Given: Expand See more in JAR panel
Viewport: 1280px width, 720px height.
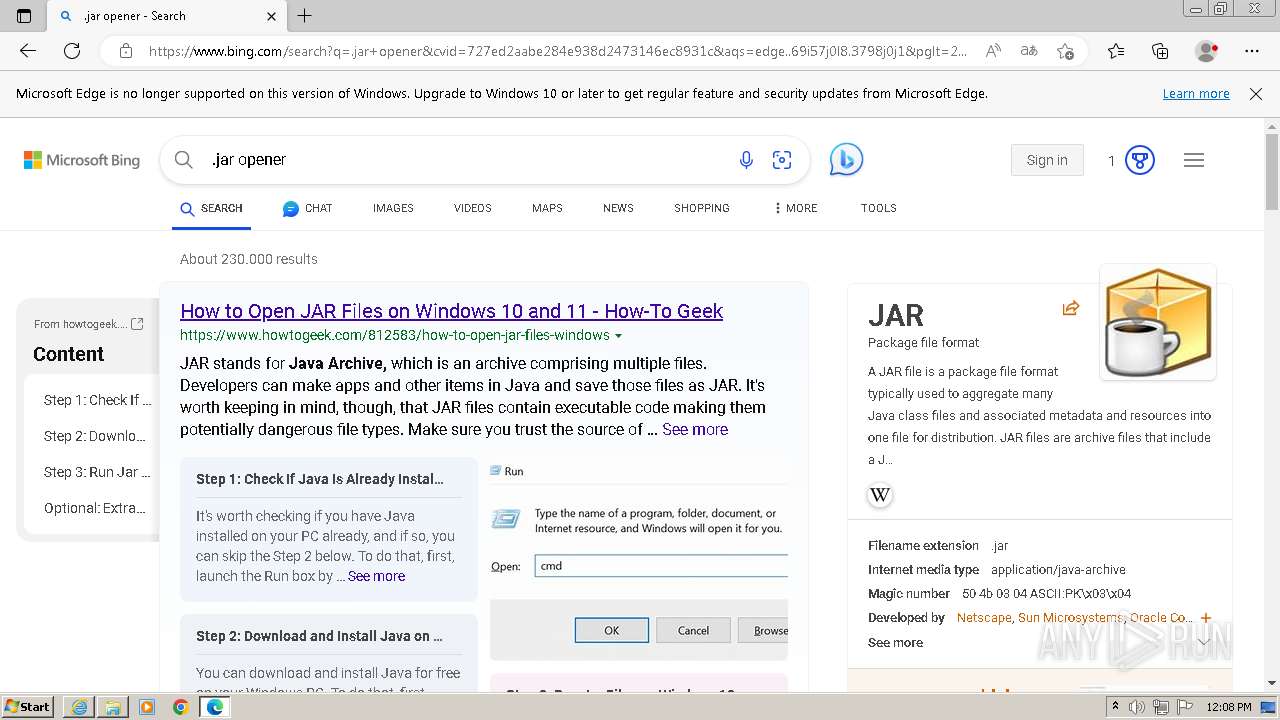Looking at the screenshot, I should point(895,643).
